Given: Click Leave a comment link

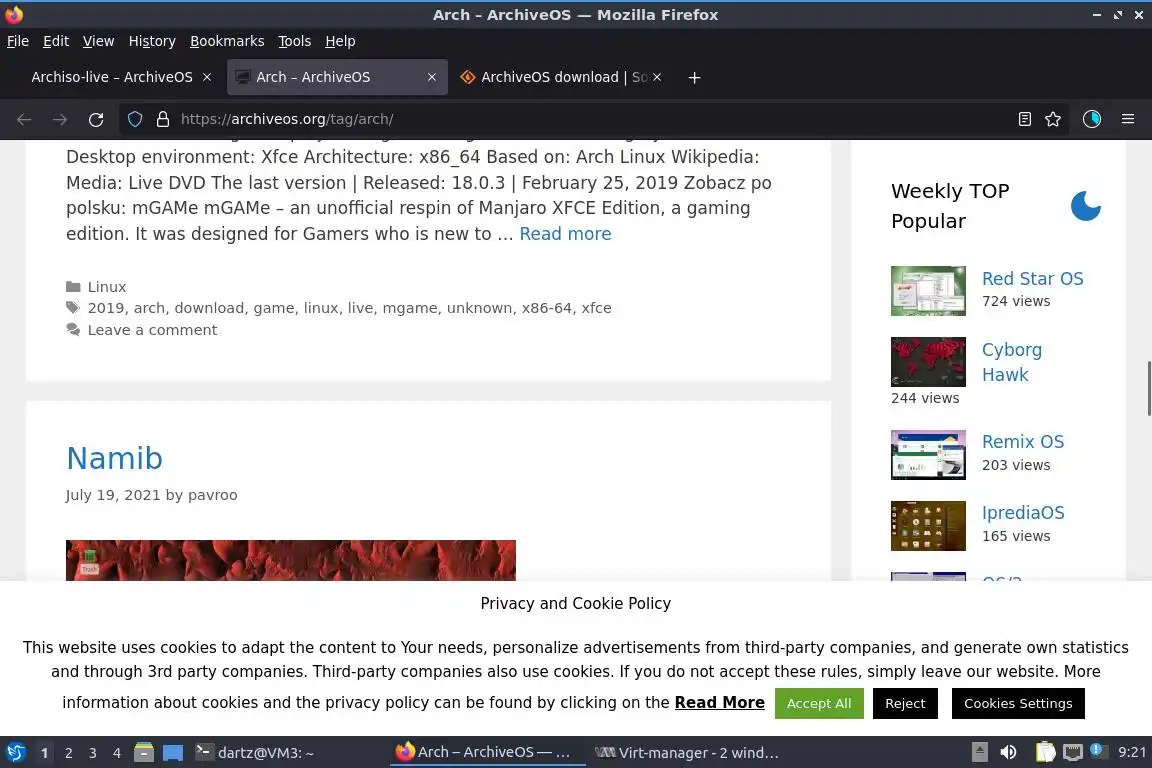Looking at the screenshot, I should point(152,330).
